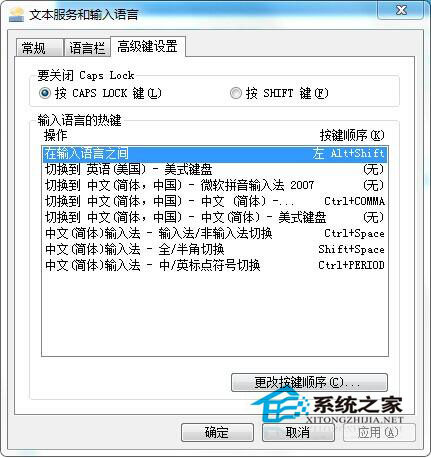Screen dimensions: 431x458
Task: Click the dialog title bar icon
Action: pyautogui.click(x=17, y=15)
